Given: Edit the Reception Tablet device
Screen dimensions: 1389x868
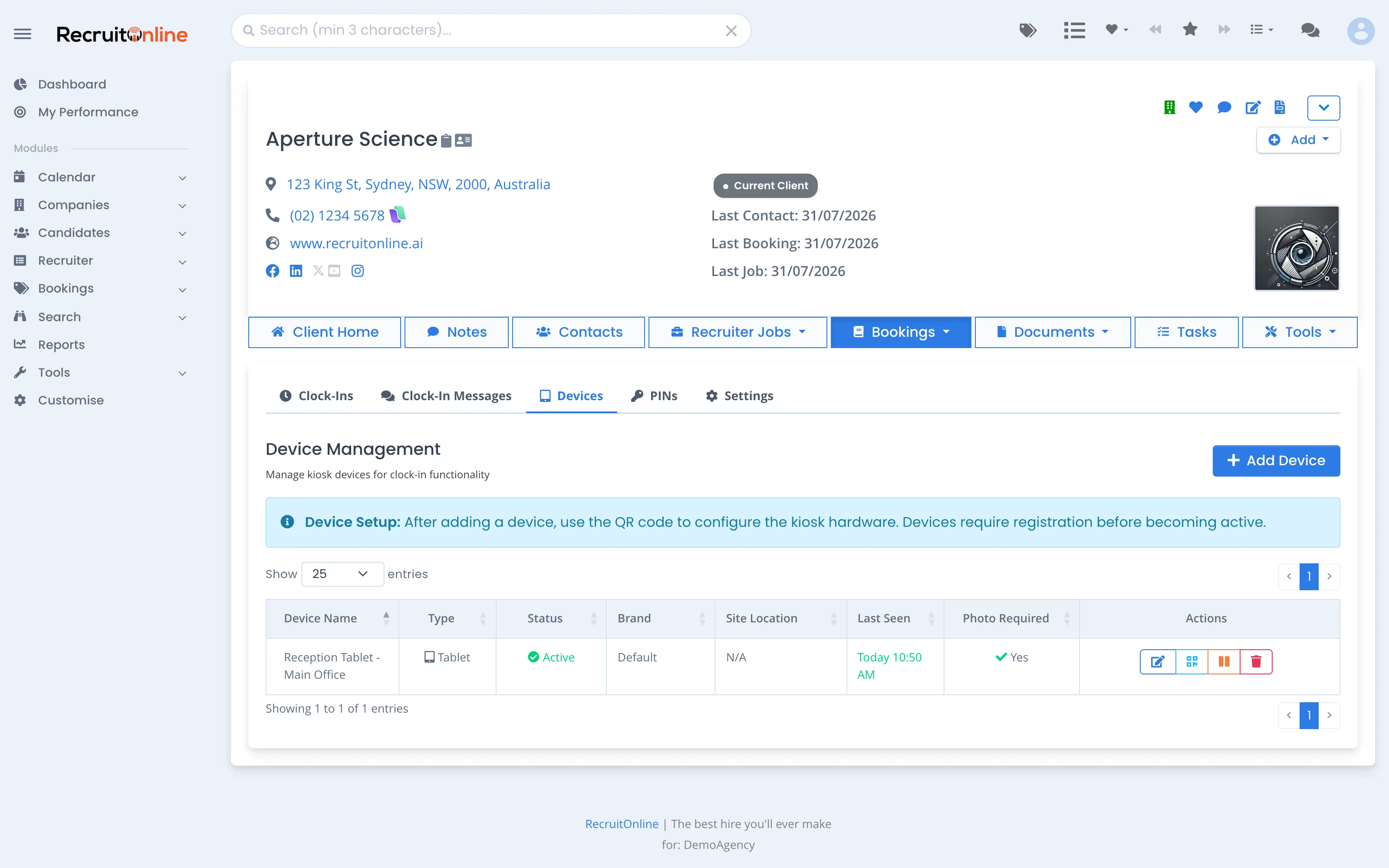Looking at the screenshot, I should (x=1158, y=662).
